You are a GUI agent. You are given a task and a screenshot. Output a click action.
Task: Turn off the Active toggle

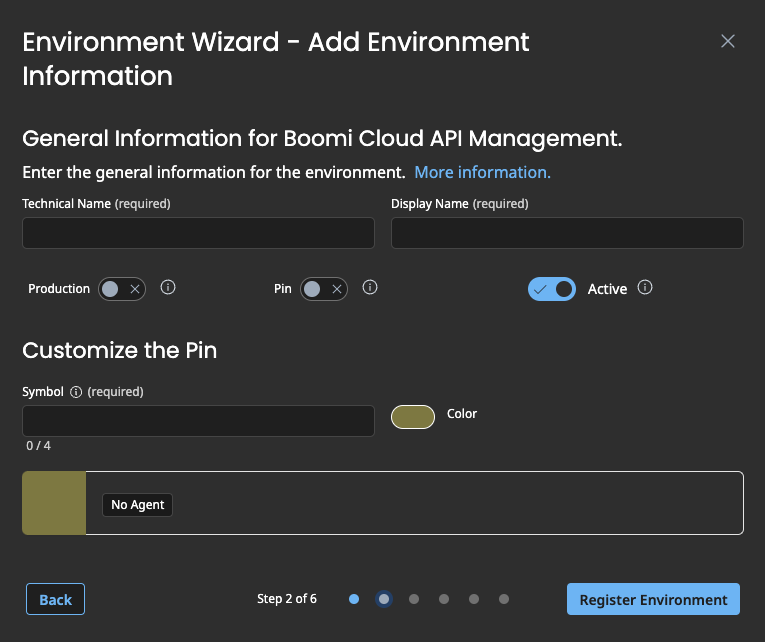552,289
